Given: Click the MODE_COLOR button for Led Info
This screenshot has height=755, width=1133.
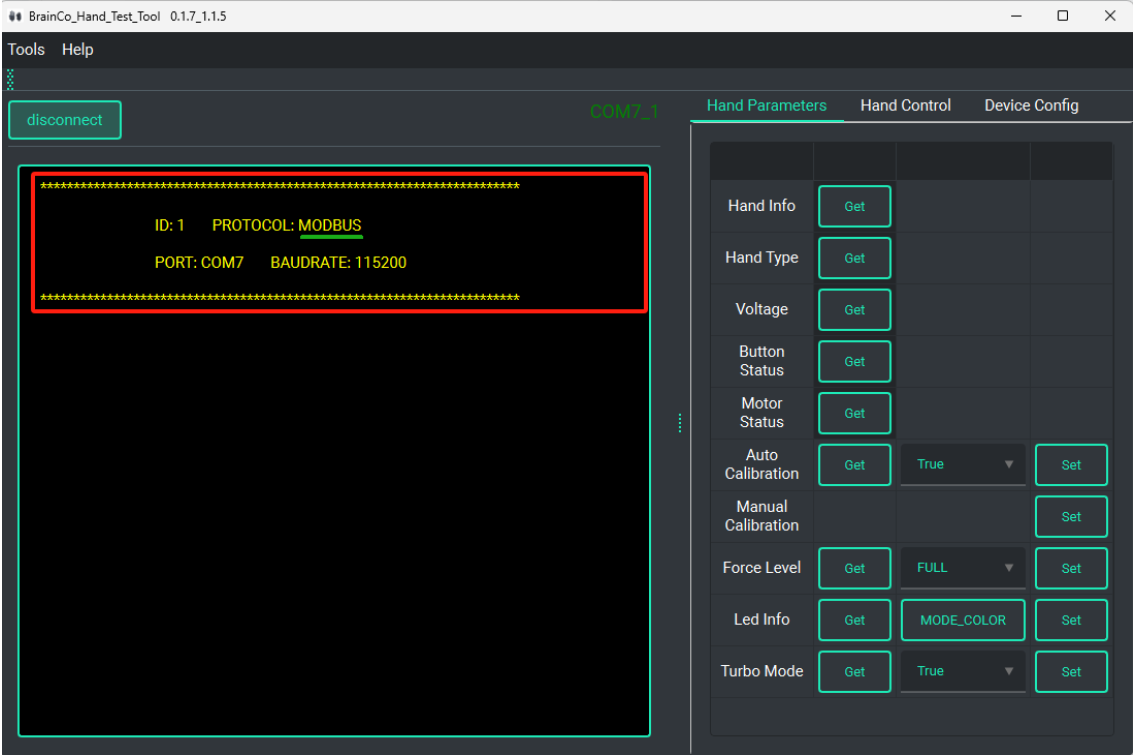Looking at the screenshot, I should (x=963, y=620).
